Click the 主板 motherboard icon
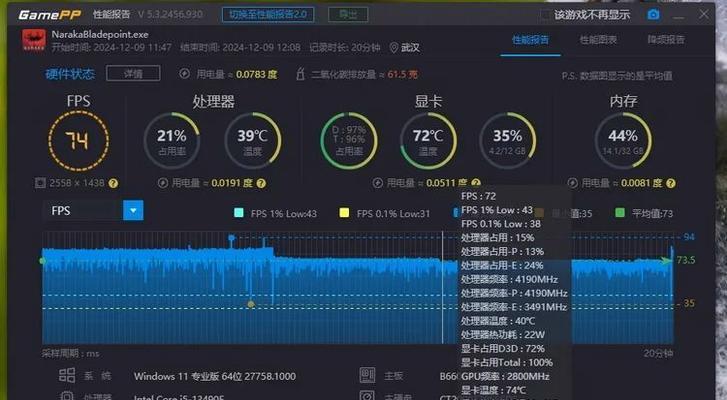 click(x=367, y=375)
